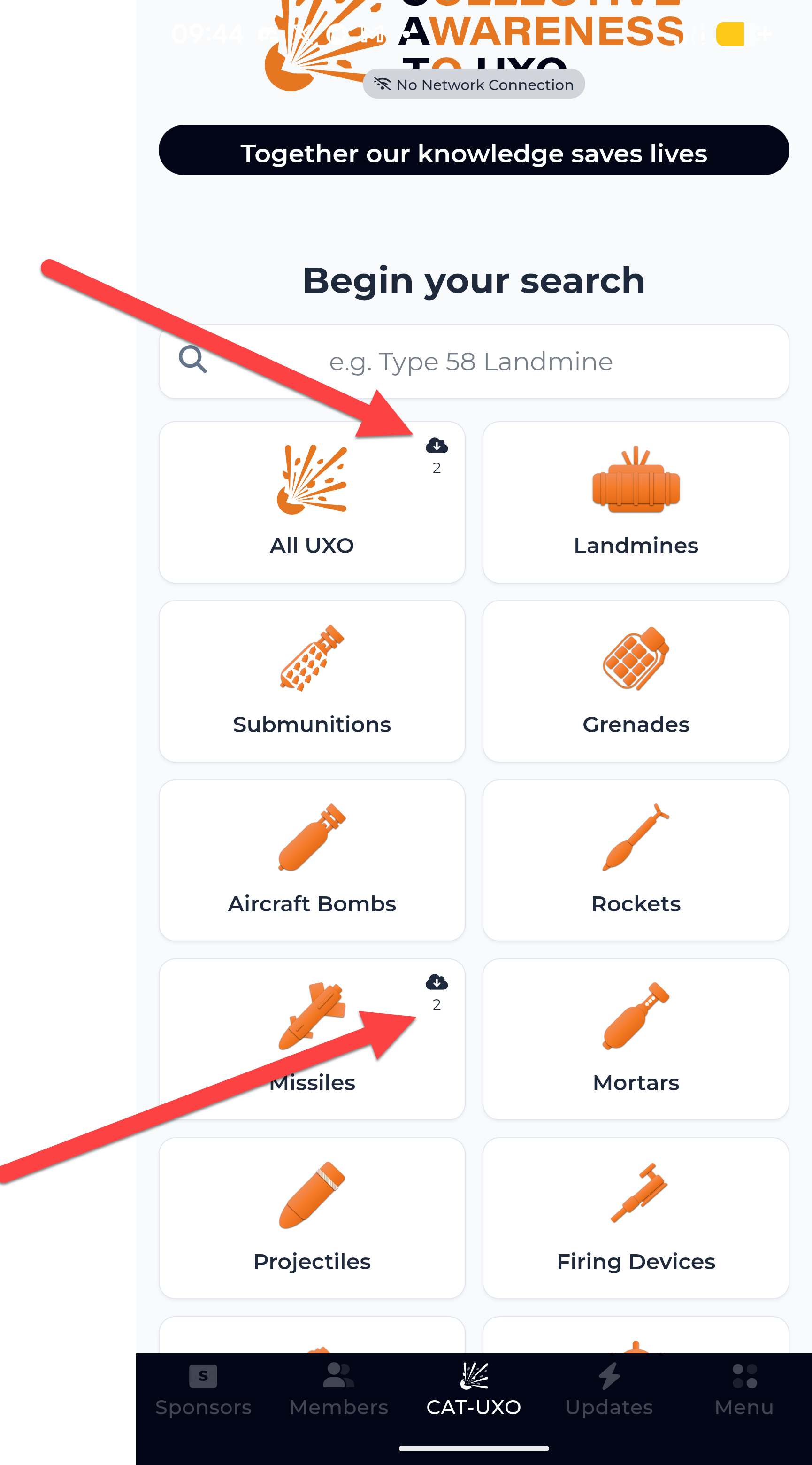This screenshot has width=812, height=1465.
Task: Open the All UXO category icon
Action: (312, 480)
